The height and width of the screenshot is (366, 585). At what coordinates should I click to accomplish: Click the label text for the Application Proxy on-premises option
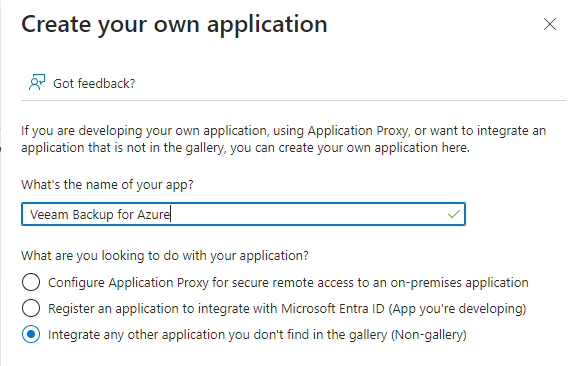click(288, 283)
